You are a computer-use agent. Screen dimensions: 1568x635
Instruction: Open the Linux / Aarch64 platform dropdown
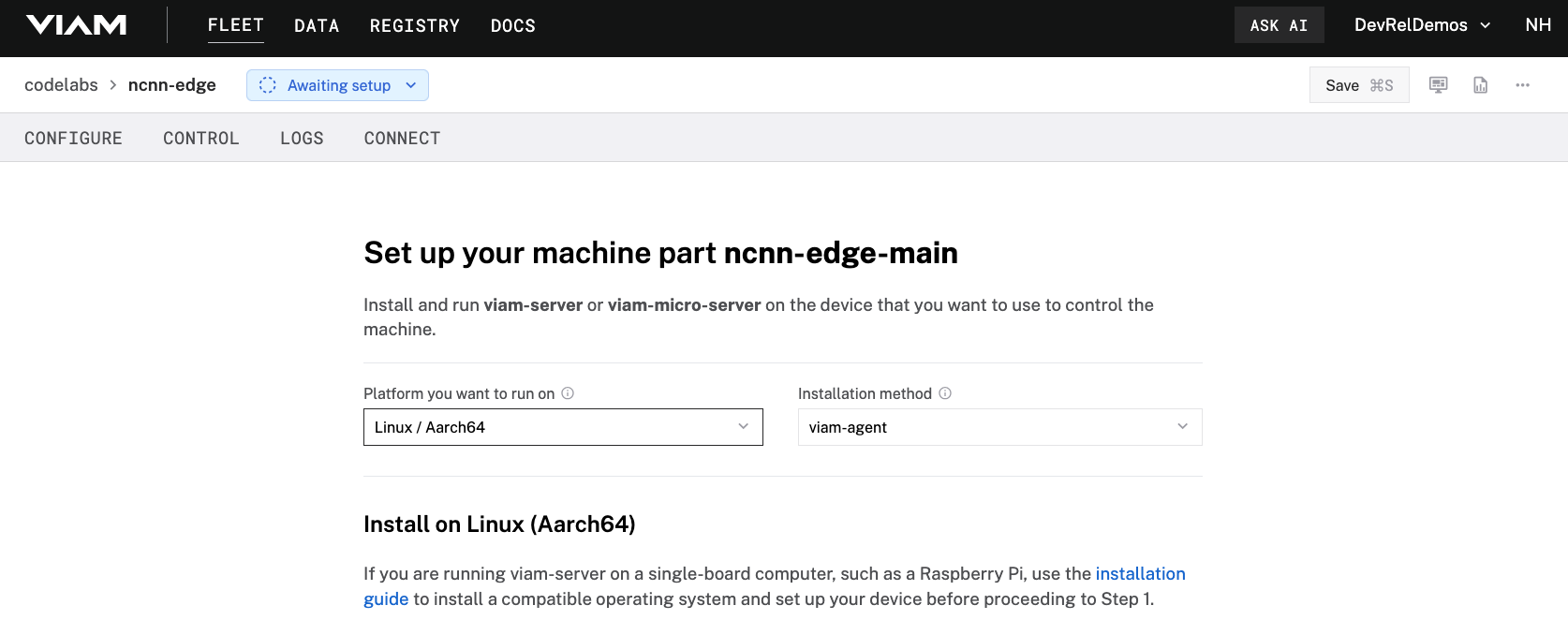pos(563,427)
